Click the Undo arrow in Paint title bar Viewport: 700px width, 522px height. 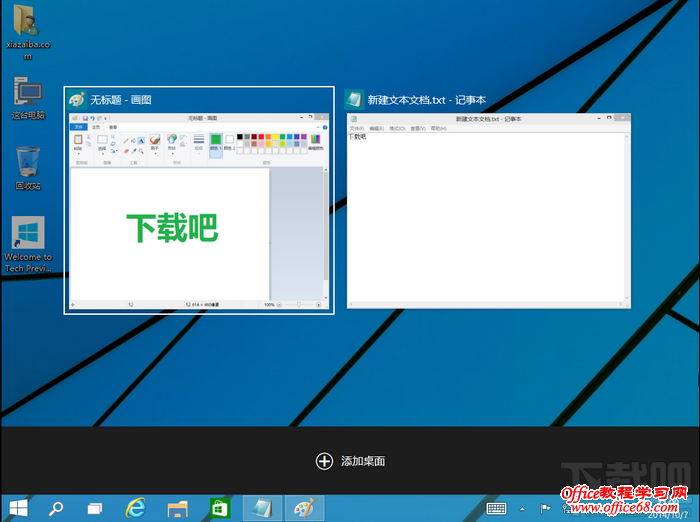pyautogui.click(x=92, y=118)
